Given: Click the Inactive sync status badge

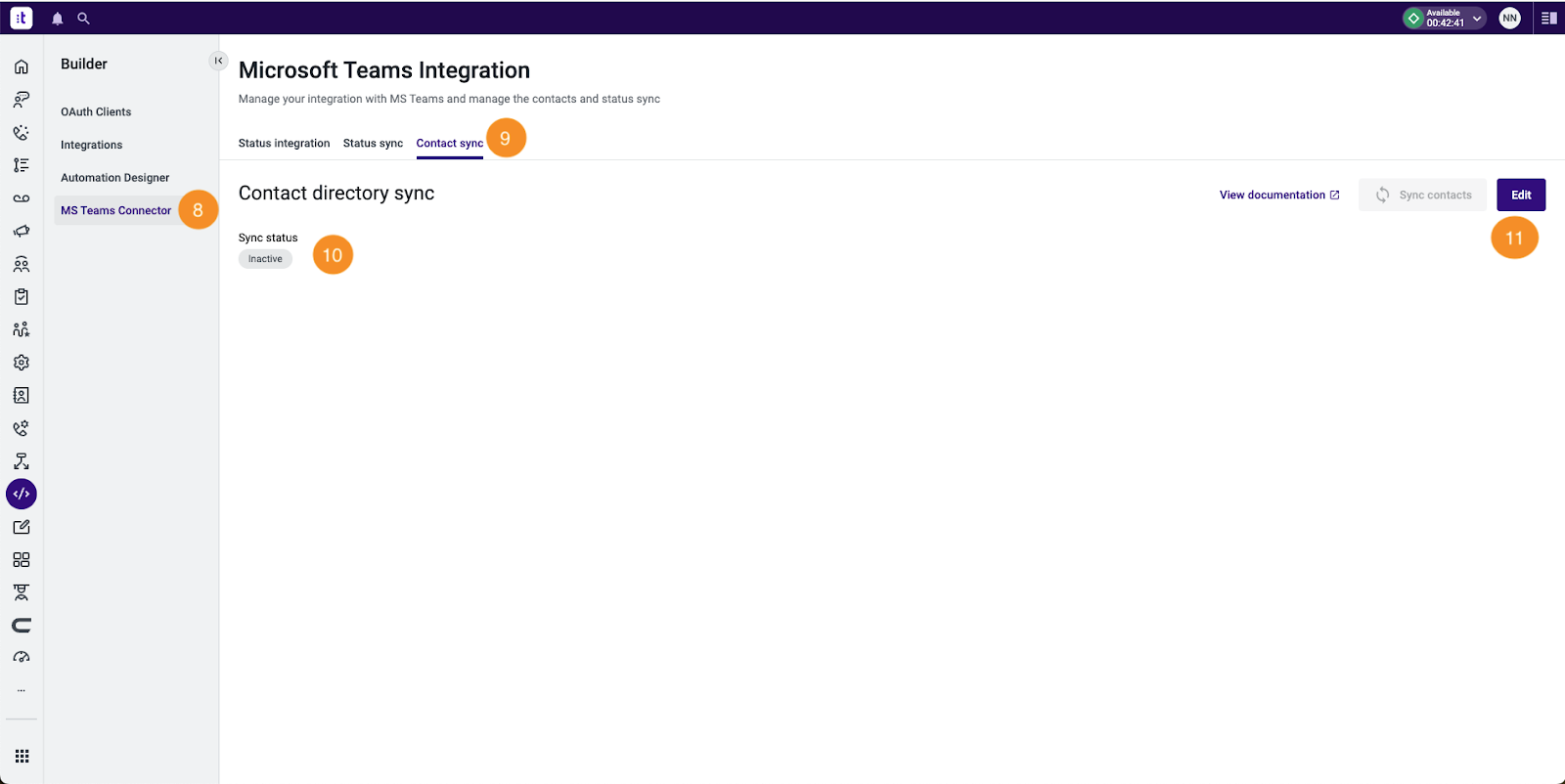Looking at the screenshot, I should (x=265, y=259).
